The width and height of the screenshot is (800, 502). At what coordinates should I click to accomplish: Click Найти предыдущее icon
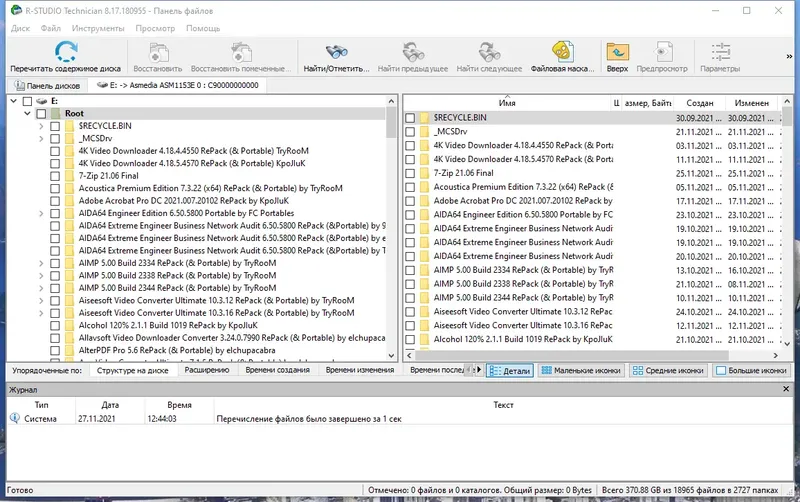coord(413,52)
